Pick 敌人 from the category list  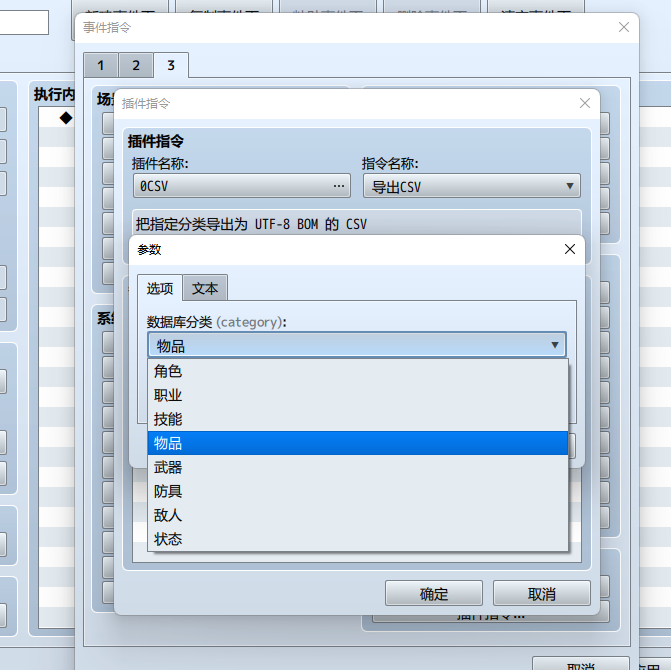tap(358, 515)
